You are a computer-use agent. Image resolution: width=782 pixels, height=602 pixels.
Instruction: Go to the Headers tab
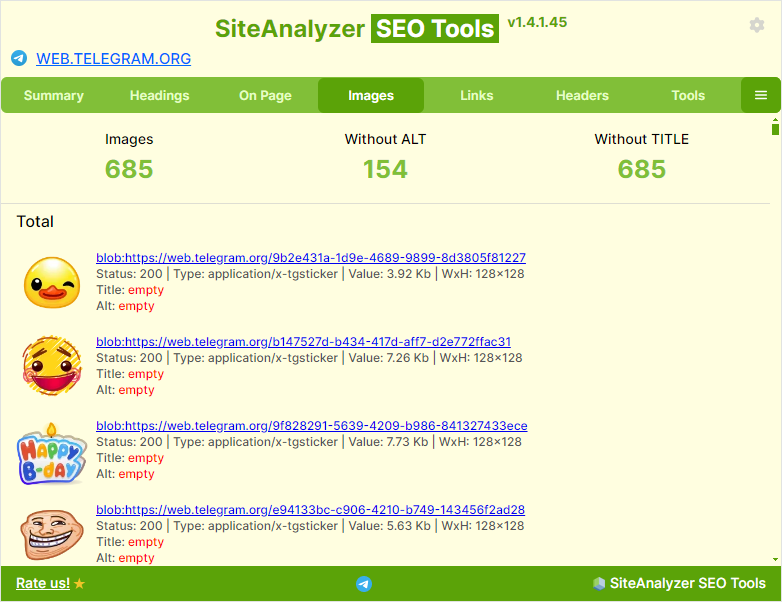(x=583, y=95)
